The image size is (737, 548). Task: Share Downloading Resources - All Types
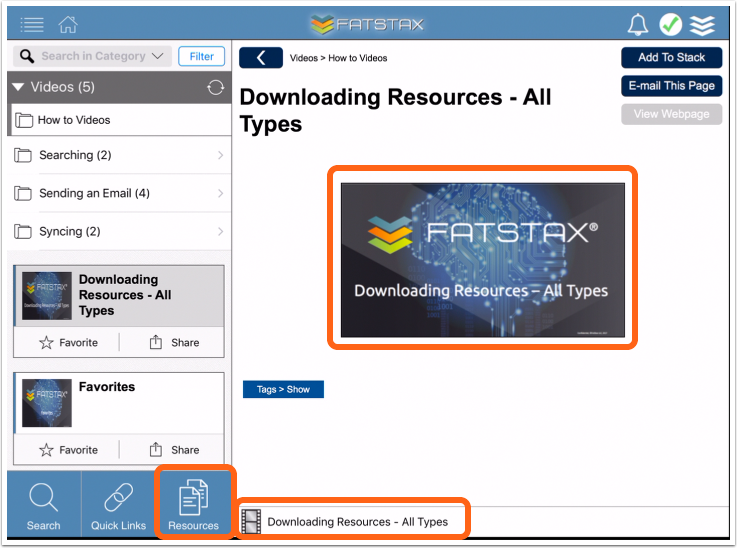[174, 343]
